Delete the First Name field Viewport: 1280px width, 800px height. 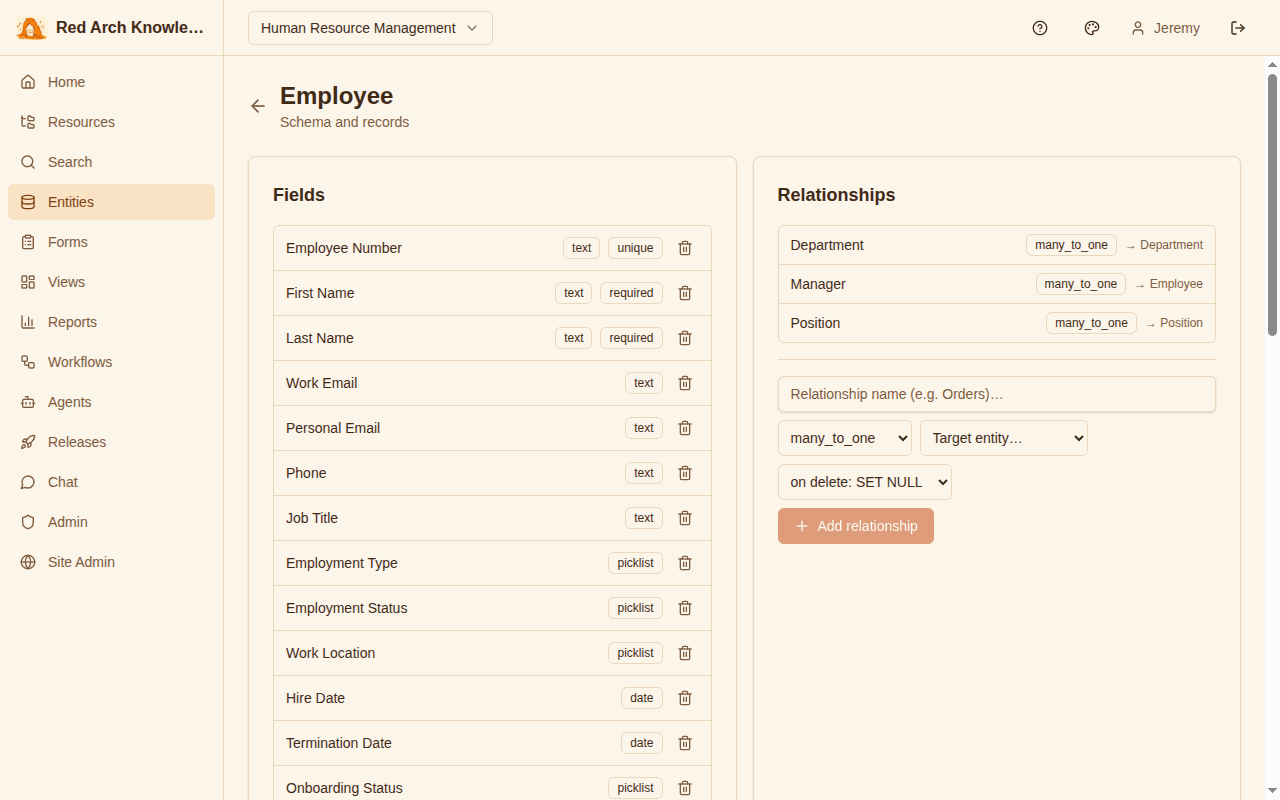point(685,293)
